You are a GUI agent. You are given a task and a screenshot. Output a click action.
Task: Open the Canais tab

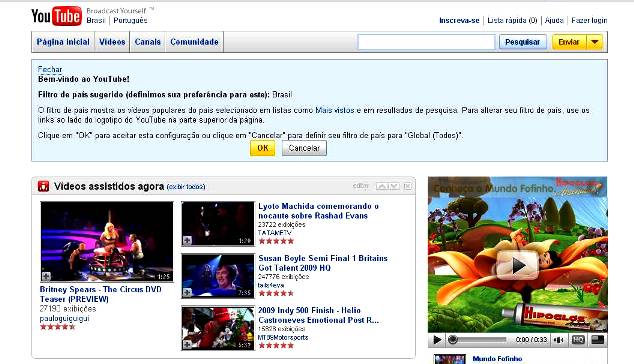coord(148,42)
